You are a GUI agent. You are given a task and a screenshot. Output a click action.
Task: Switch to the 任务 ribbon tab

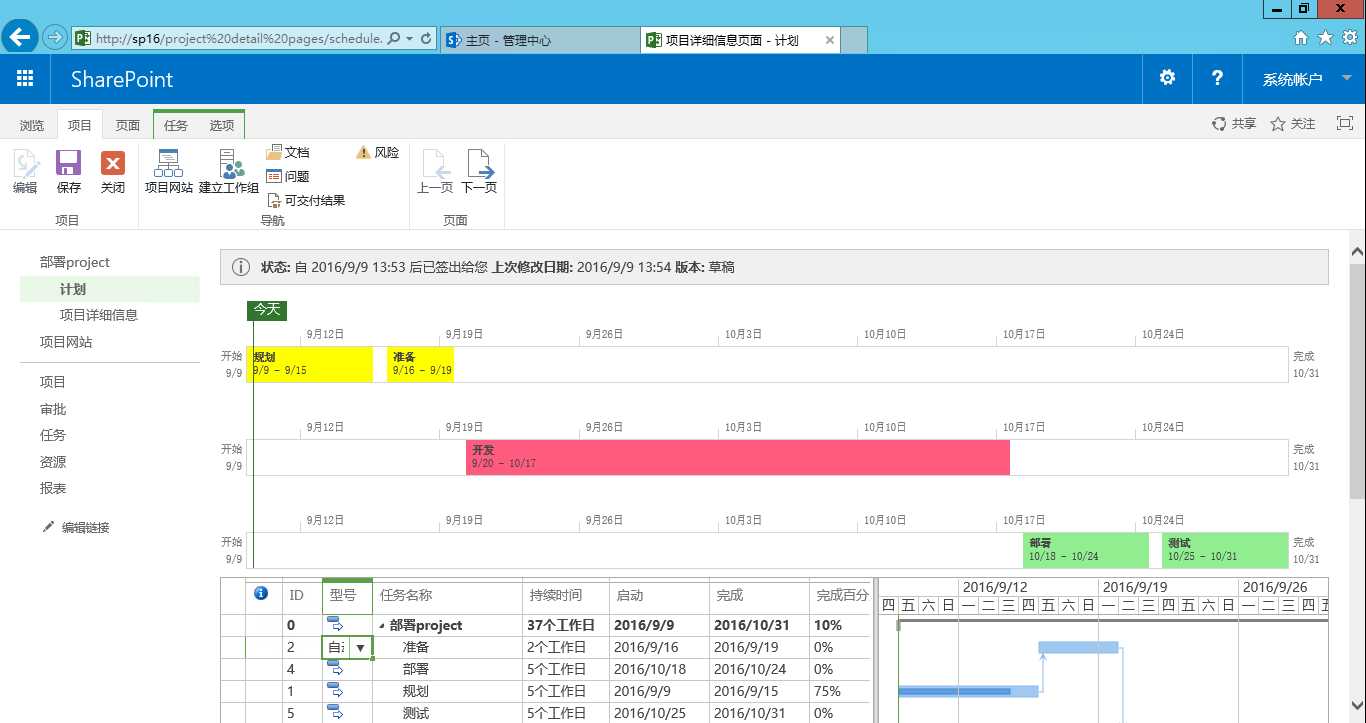pos(175,125)
